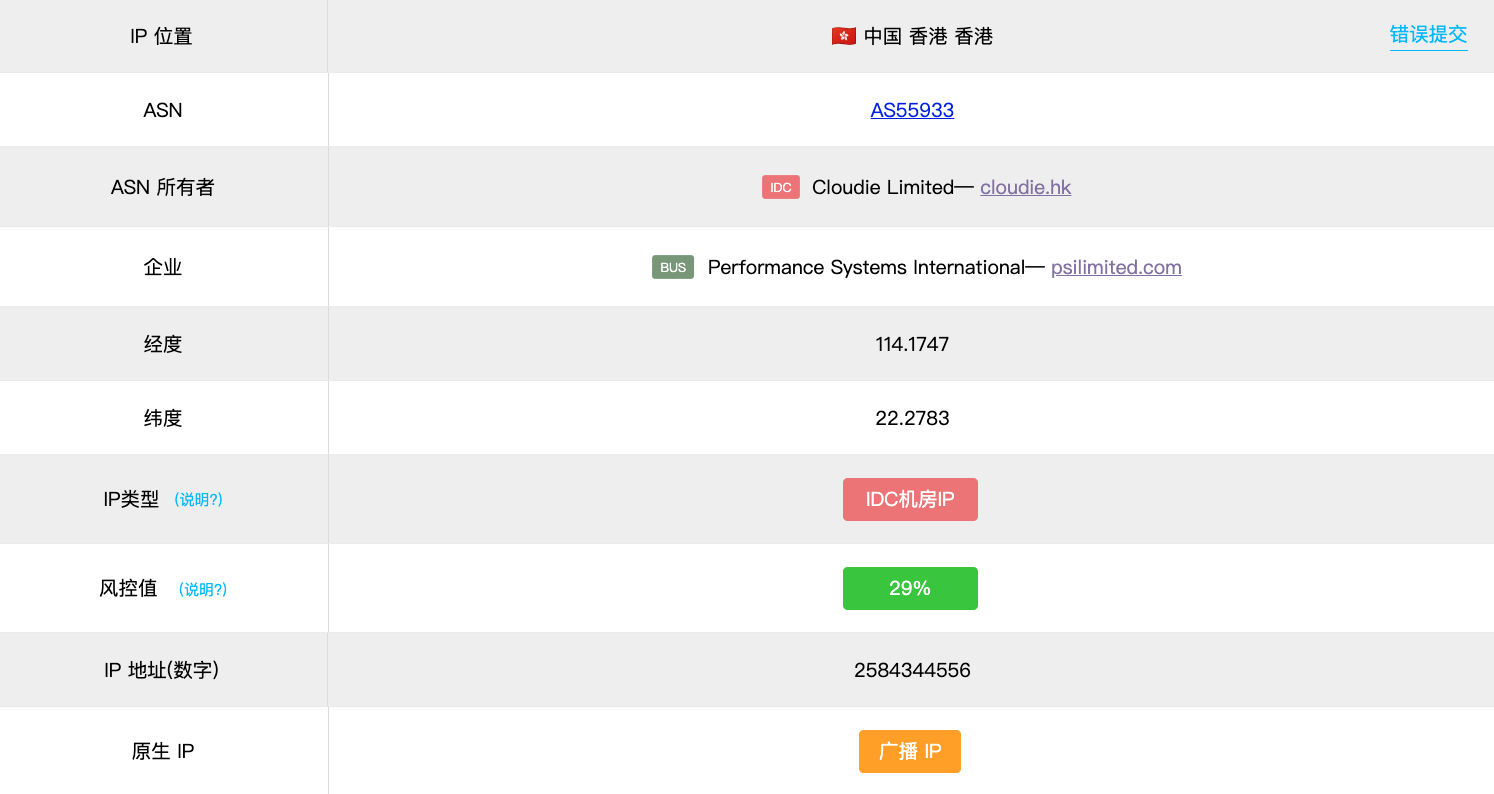1494x794 pixels.
Task: Click the ASN 所有者 row label
Action: 163,187
